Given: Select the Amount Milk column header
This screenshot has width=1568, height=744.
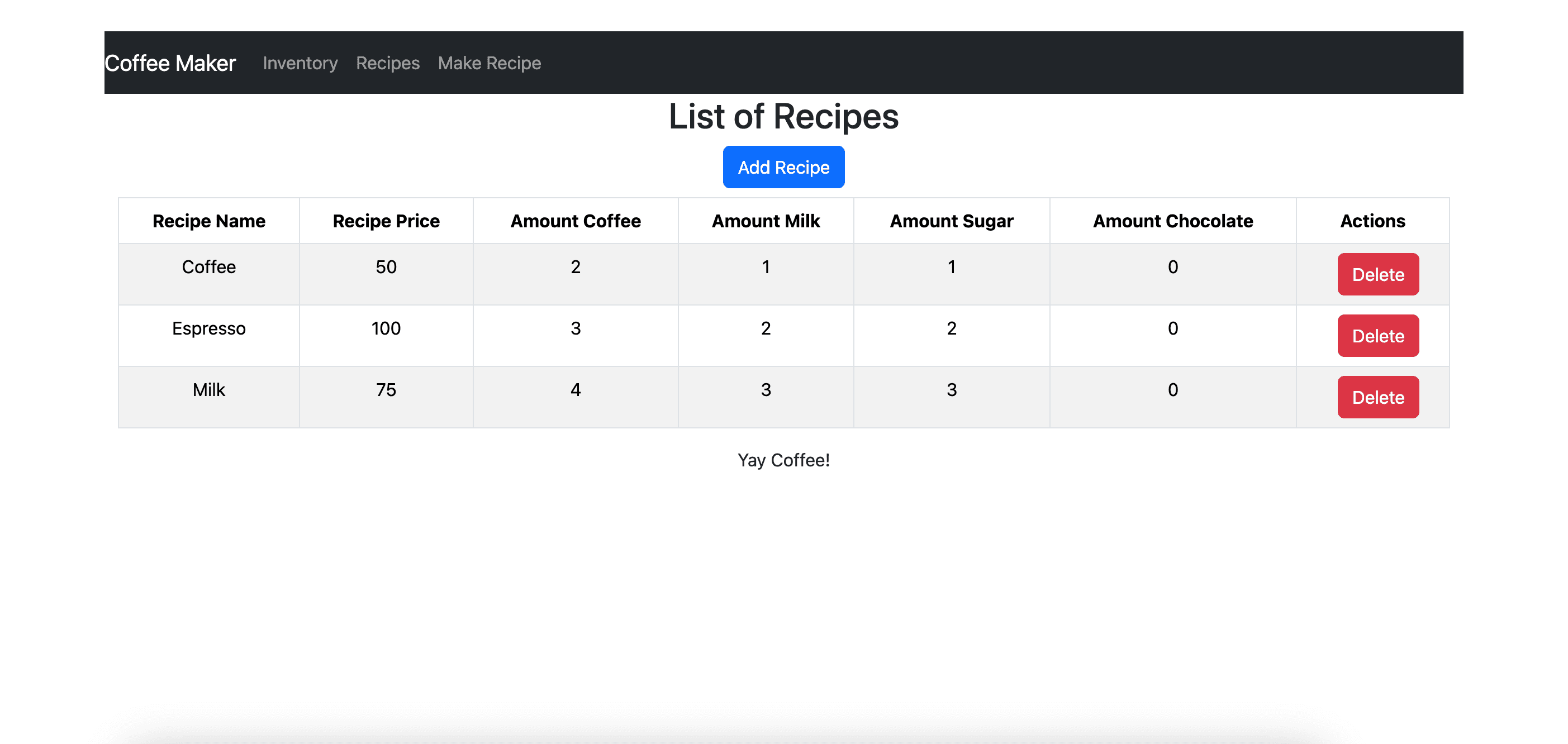Looking at the screenshot, I should coord(766,221).
